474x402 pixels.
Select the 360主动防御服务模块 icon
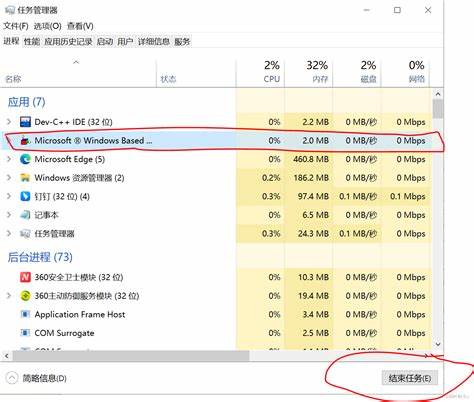pyautogui.click(x=25, y=296)
